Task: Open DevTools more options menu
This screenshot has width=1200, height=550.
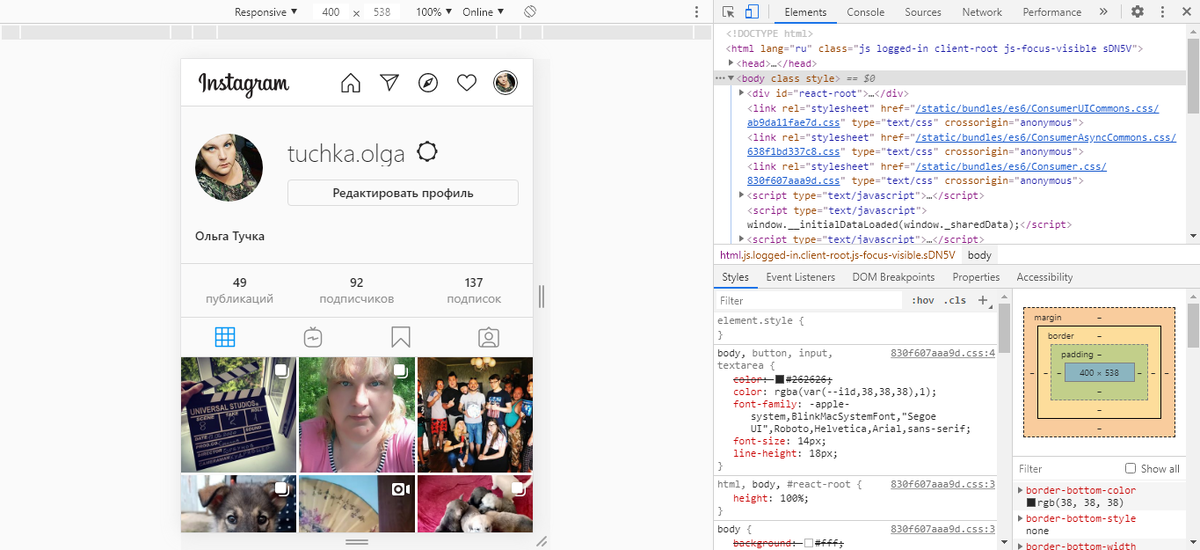Action: click(1161, 12)
